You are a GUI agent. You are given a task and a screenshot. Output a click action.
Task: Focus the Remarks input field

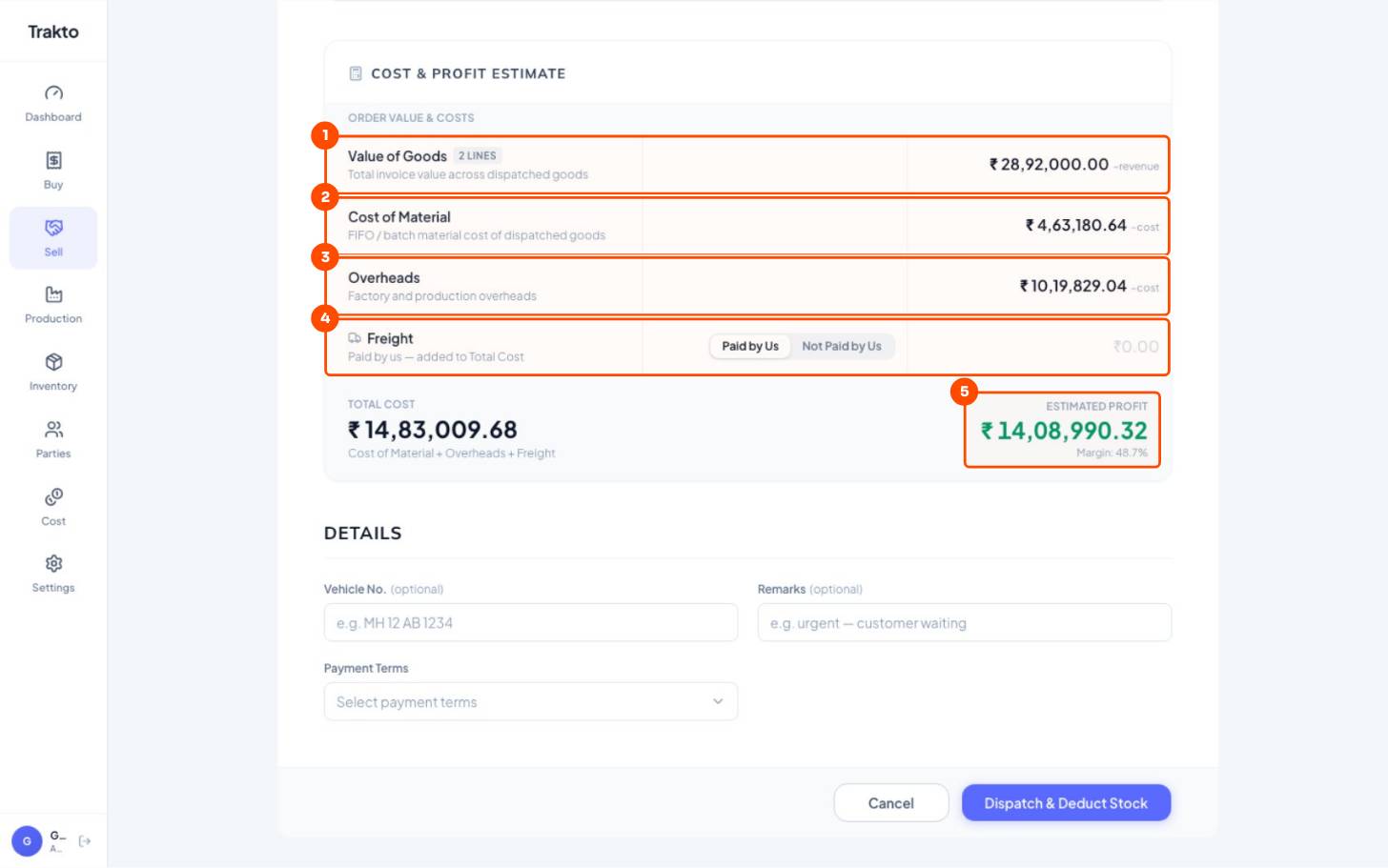point(965,623)
